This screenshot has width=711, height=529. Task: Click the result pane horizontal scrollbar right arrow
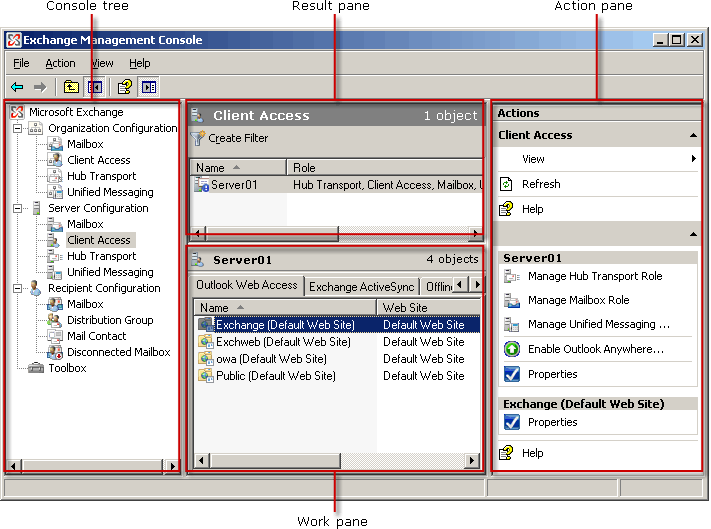click(475, 233)
